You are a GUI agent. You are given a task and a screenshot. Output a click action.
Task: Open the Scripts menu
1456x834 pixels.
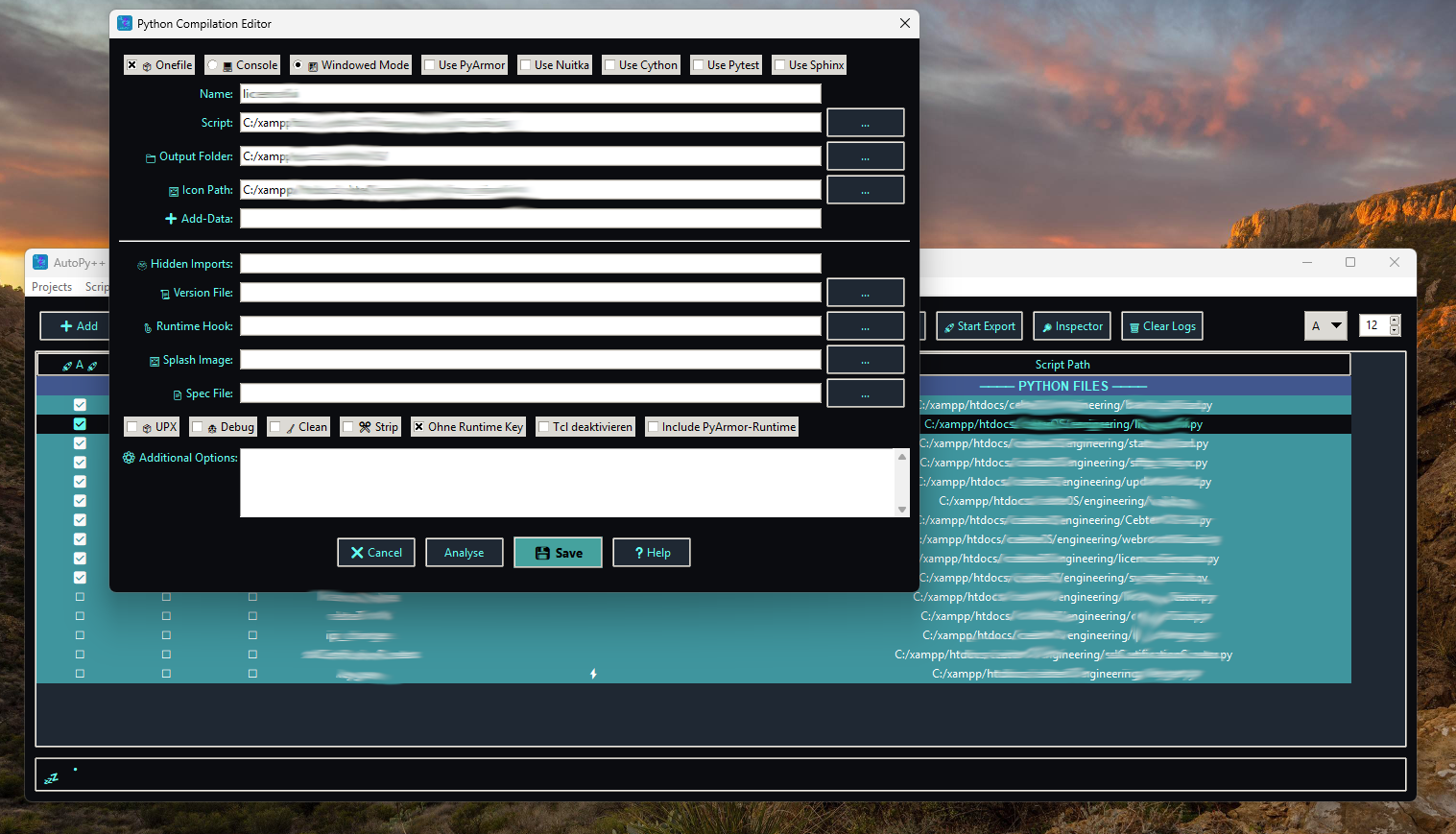(97, 286)
